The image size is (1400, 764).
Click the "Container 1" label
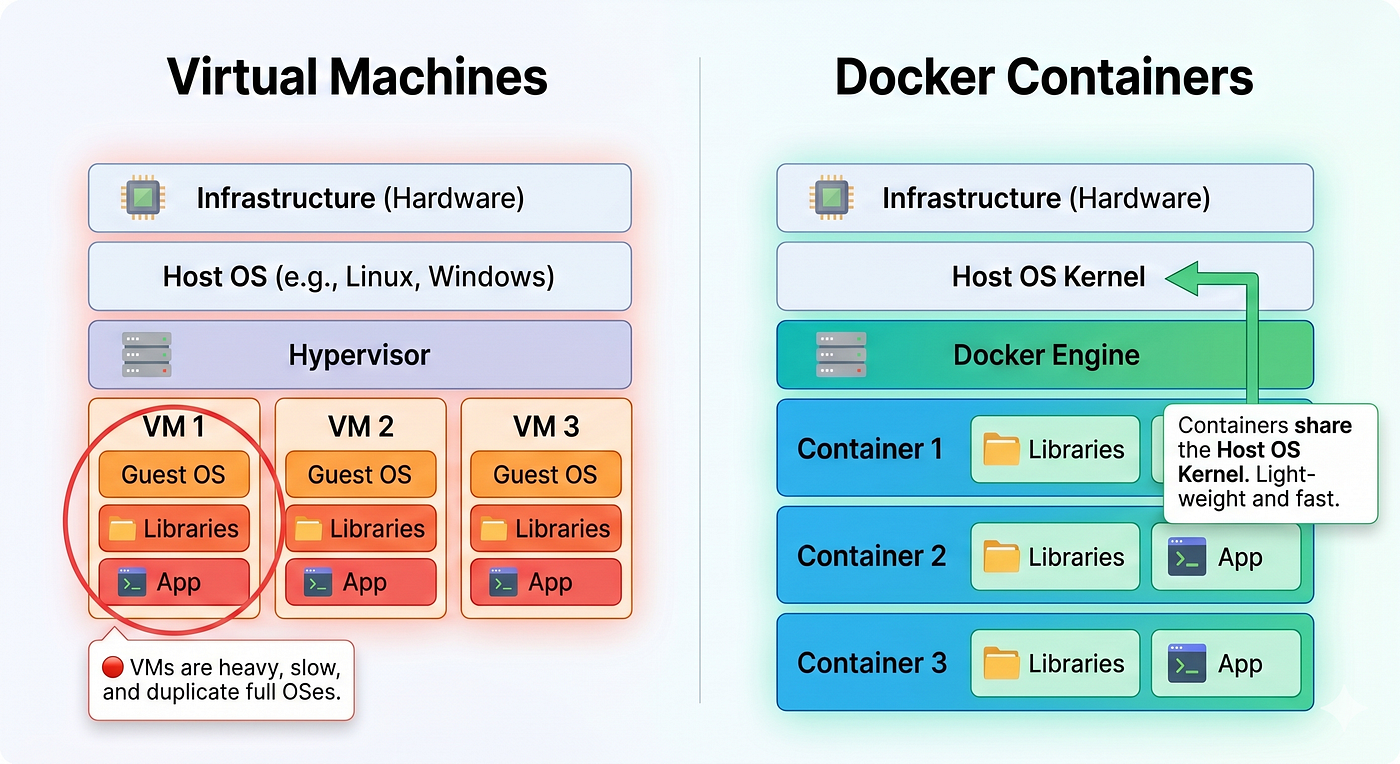870,450
